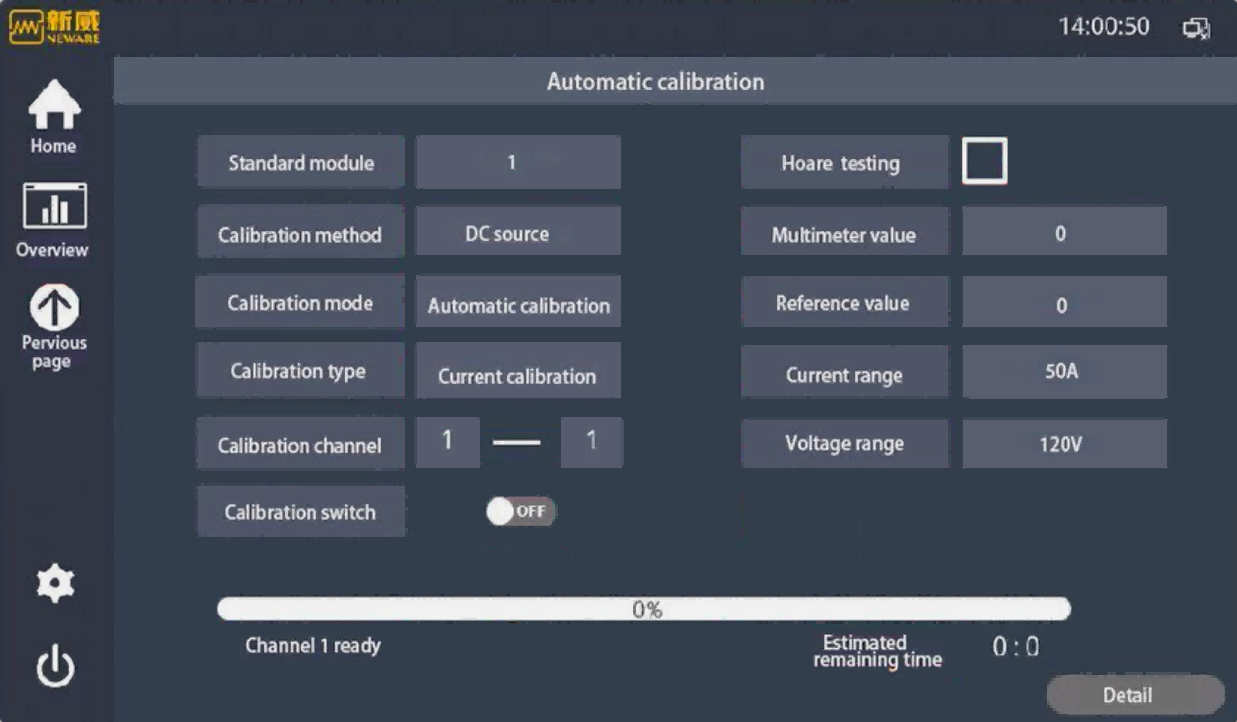This screenshot has width=1237, height=722.
Task: Click the Standard module label button
Action: (x=301, y=162)
